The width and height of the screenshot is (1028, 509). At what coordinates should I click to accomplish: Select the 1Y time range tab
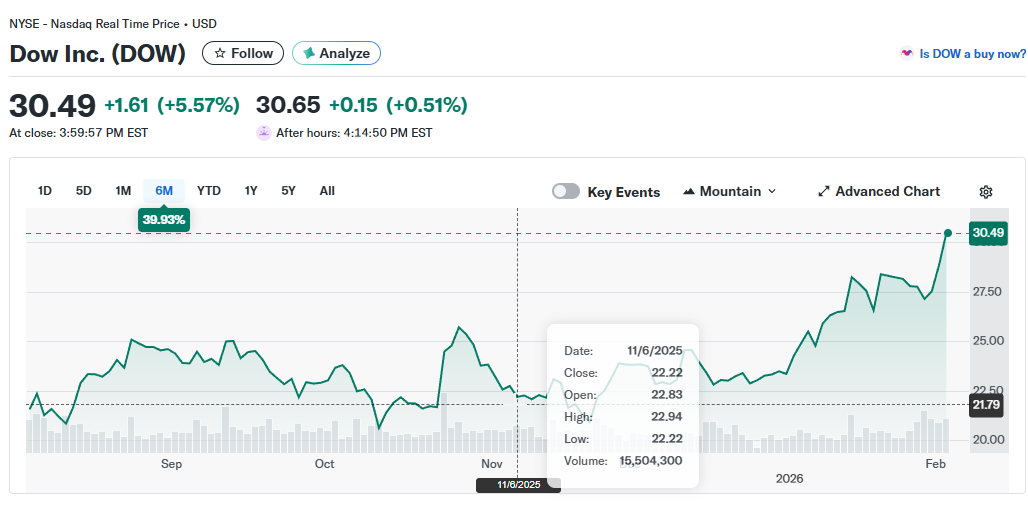pyautogui.click(x=251, y=191)
